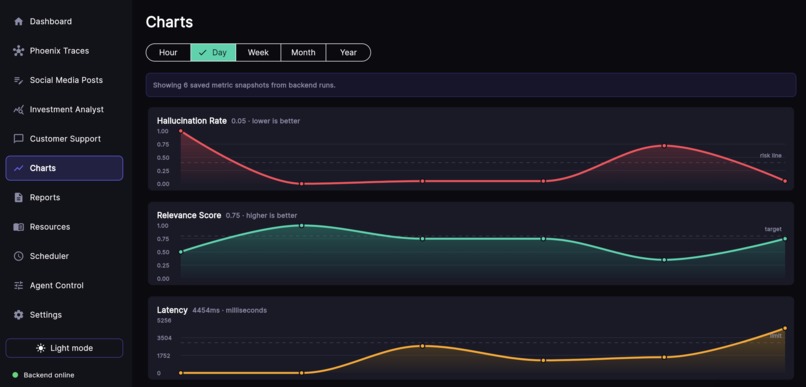
Task: Click the Settings gear icon
Action: (19, 315)
